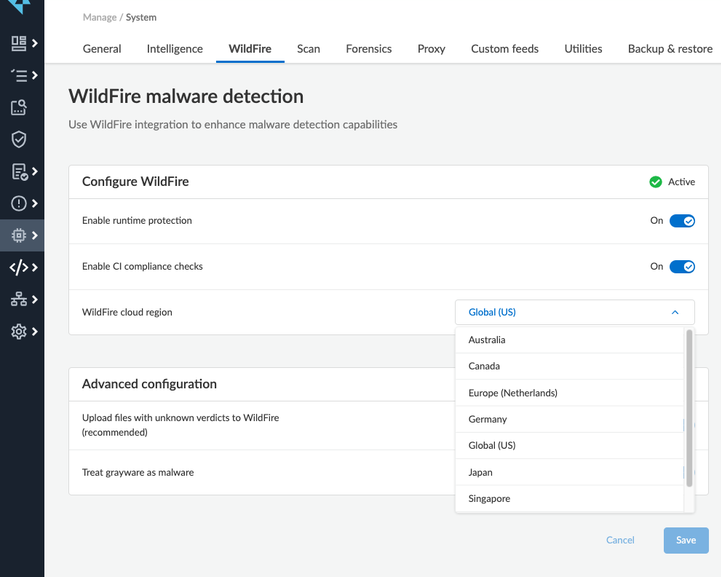Select the WildFire tab
The width and height of the screenshot is (721, 577).
pyautogui.click(x=250, y=49)
